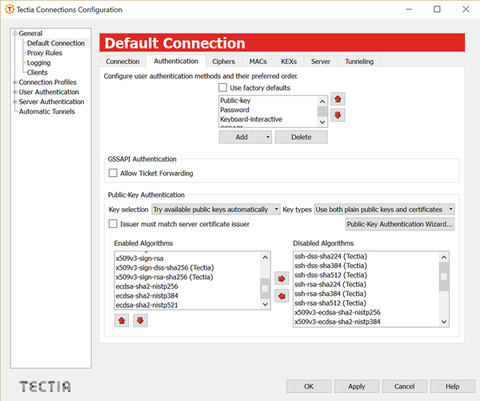The height and width of the screenshot is (401, 480).
Task: Move selected authentication method up
Action: tap(338, 99)
